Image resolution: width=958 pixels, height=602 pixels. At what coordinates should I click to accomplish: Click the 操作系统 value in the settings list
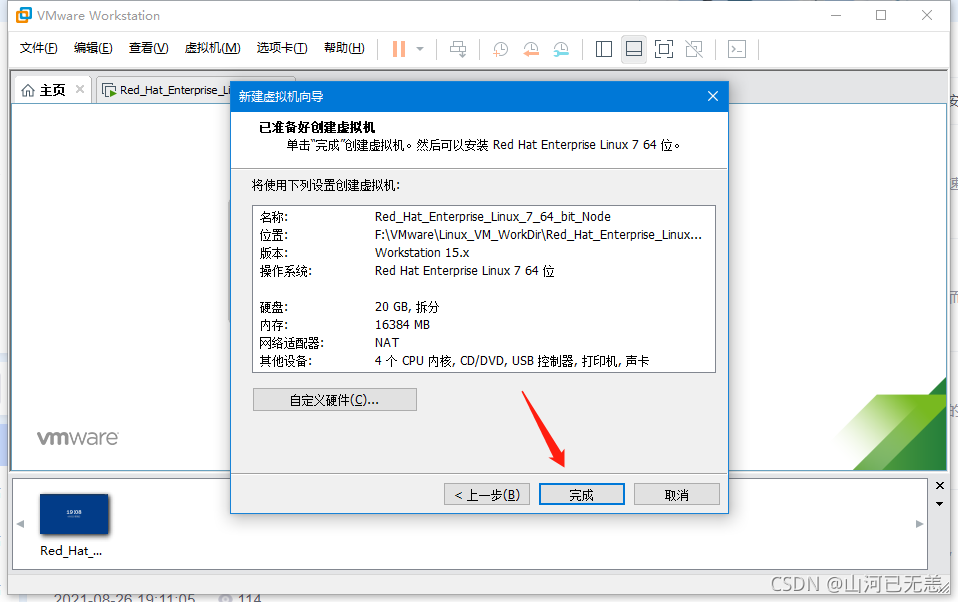pyautogui.click(x=464, y=271)
